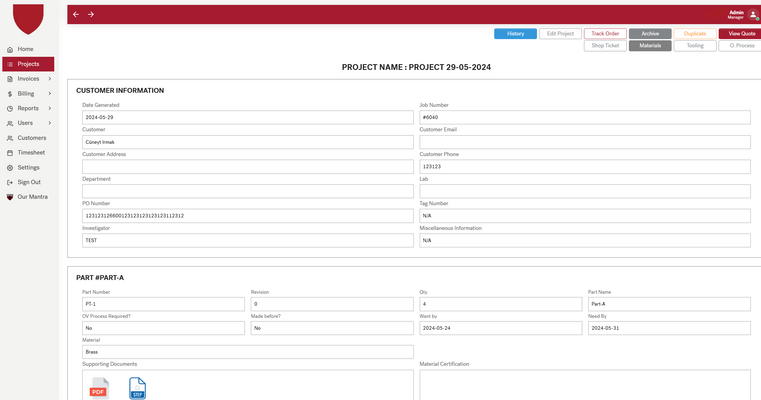Image resolution: width=761 pixels, height=400 pixels.
Task: Click the Investigator field
Action: coord(248,240)
